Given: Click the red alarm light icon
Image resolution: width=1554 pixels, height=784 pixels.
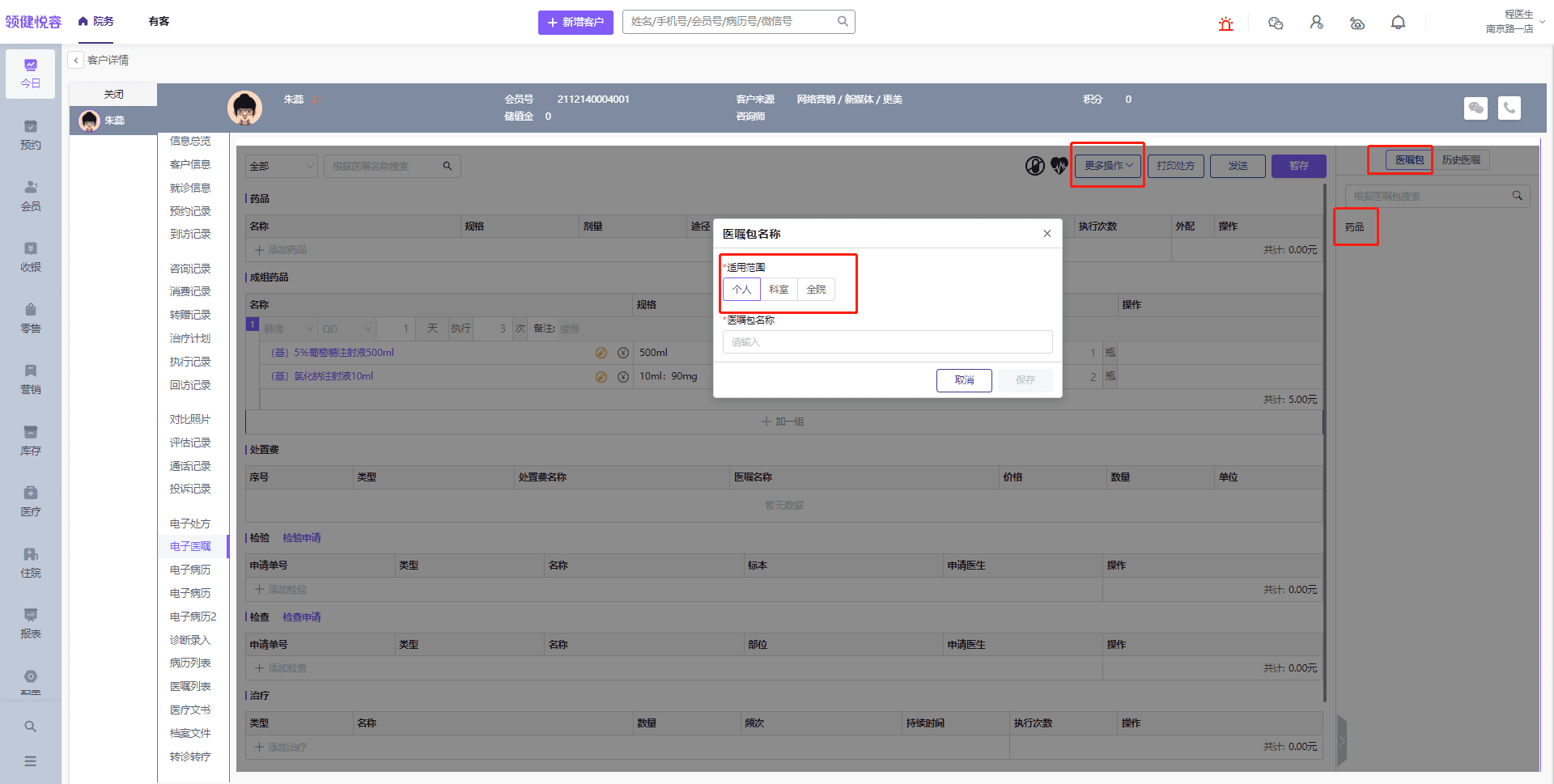Looking at the screenshot, I should 1225,23.
